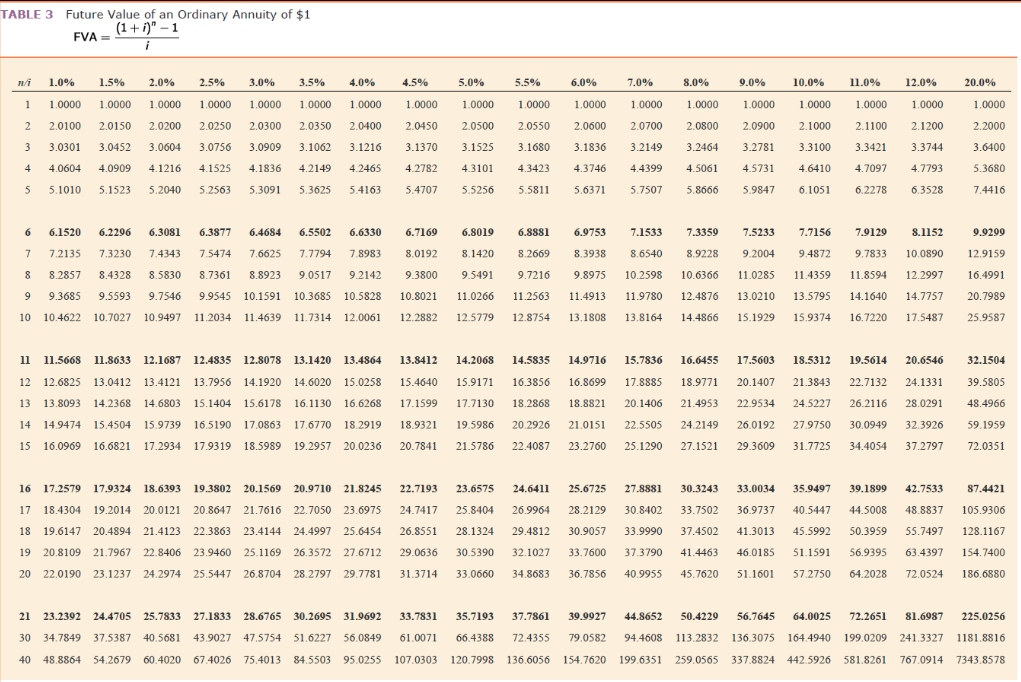
Task: Click the value 48.8864
Action: [x=63, y=660]
